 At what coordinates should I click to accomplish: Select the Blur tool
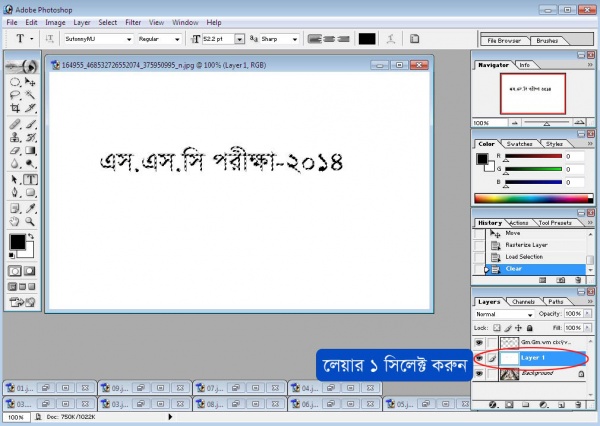(x=15, y=164)
